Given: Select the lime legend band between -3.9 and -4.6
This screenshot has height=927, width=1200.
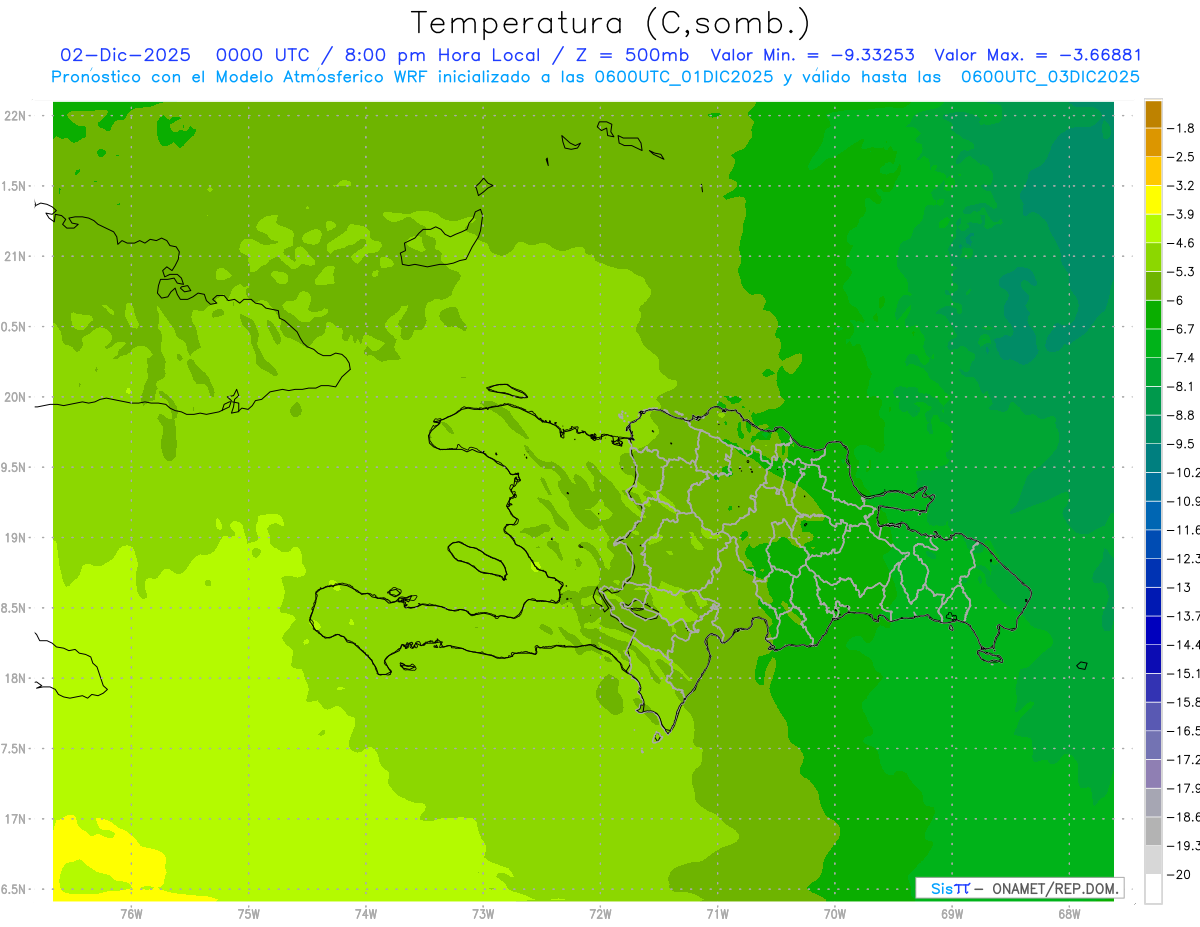Looking at the screenshot, I should (1153, 229).
